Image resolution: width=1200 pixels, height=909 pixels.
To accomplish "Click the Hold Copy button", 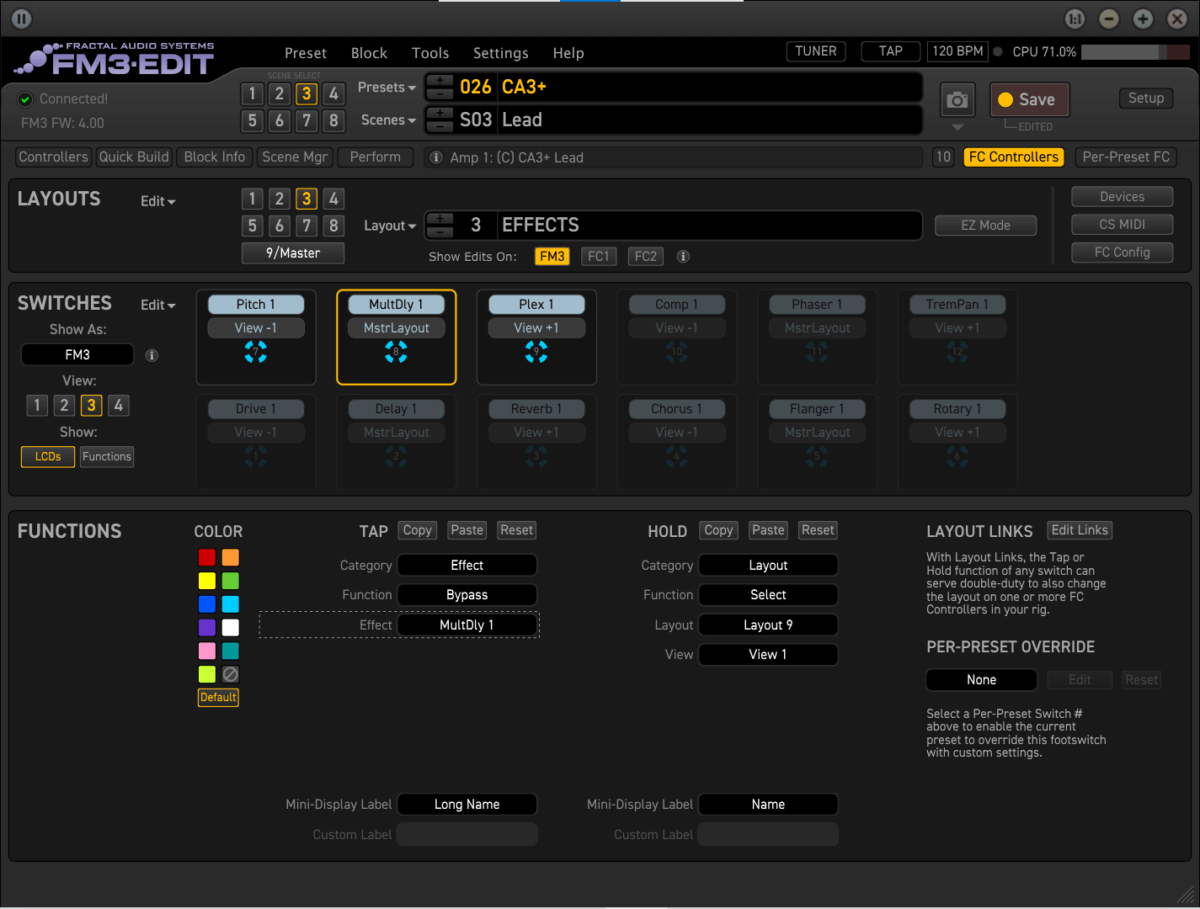I will click(x=718, y=530).
